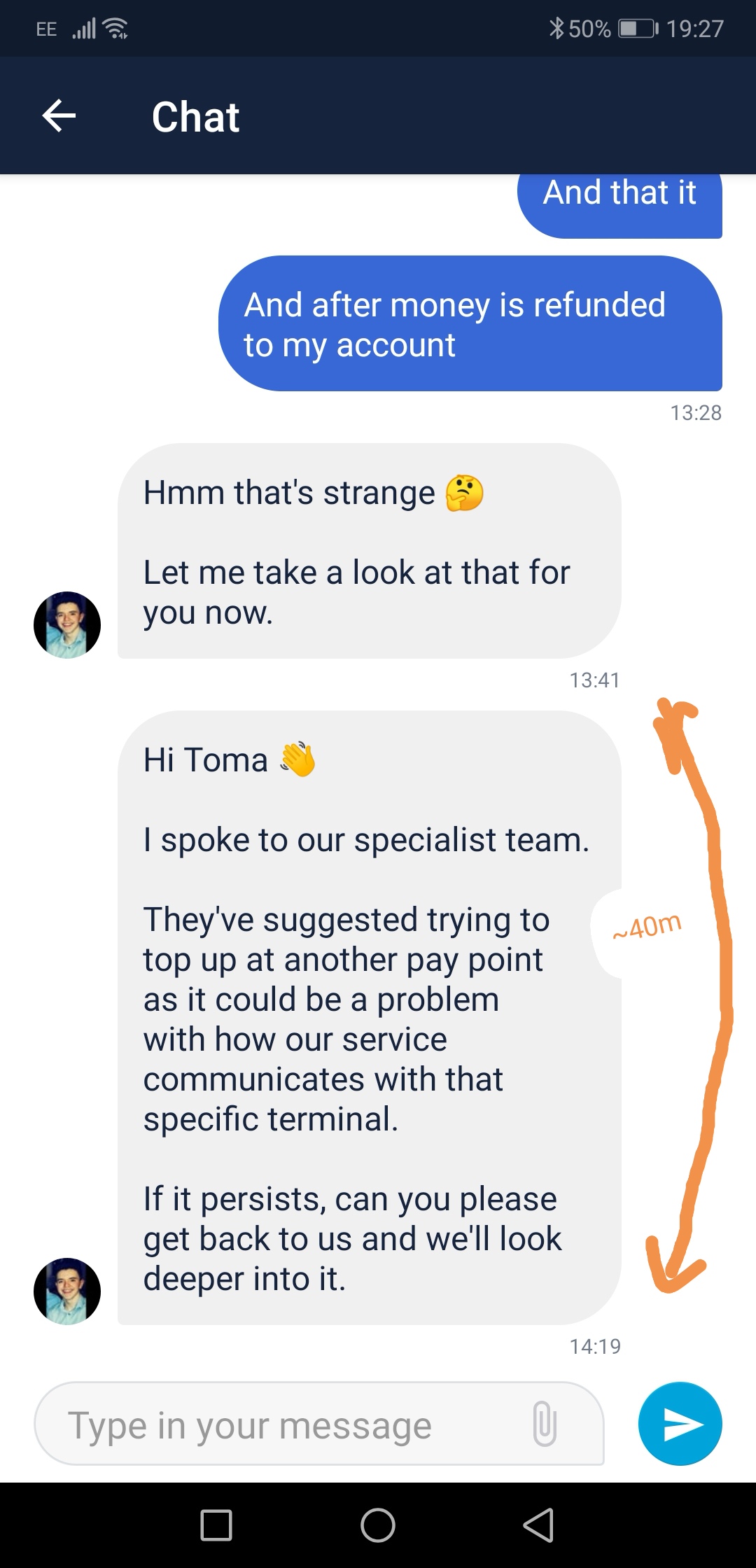756x1568 pixels.
Task: Tap the 13:41 timestamp
Action: [595, 680]
